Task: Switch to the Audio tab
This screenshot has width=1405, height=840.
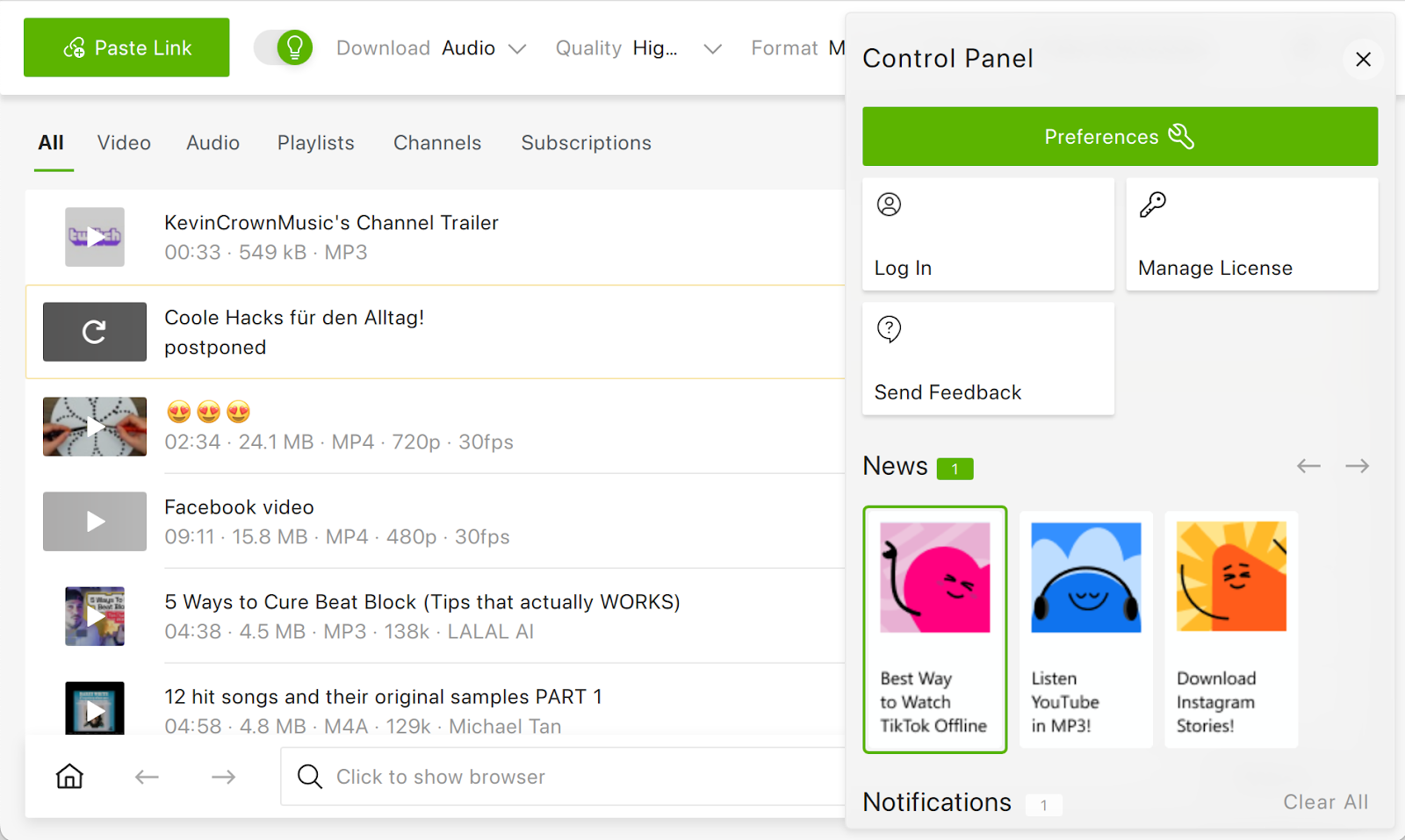Action: coord(213,143)
